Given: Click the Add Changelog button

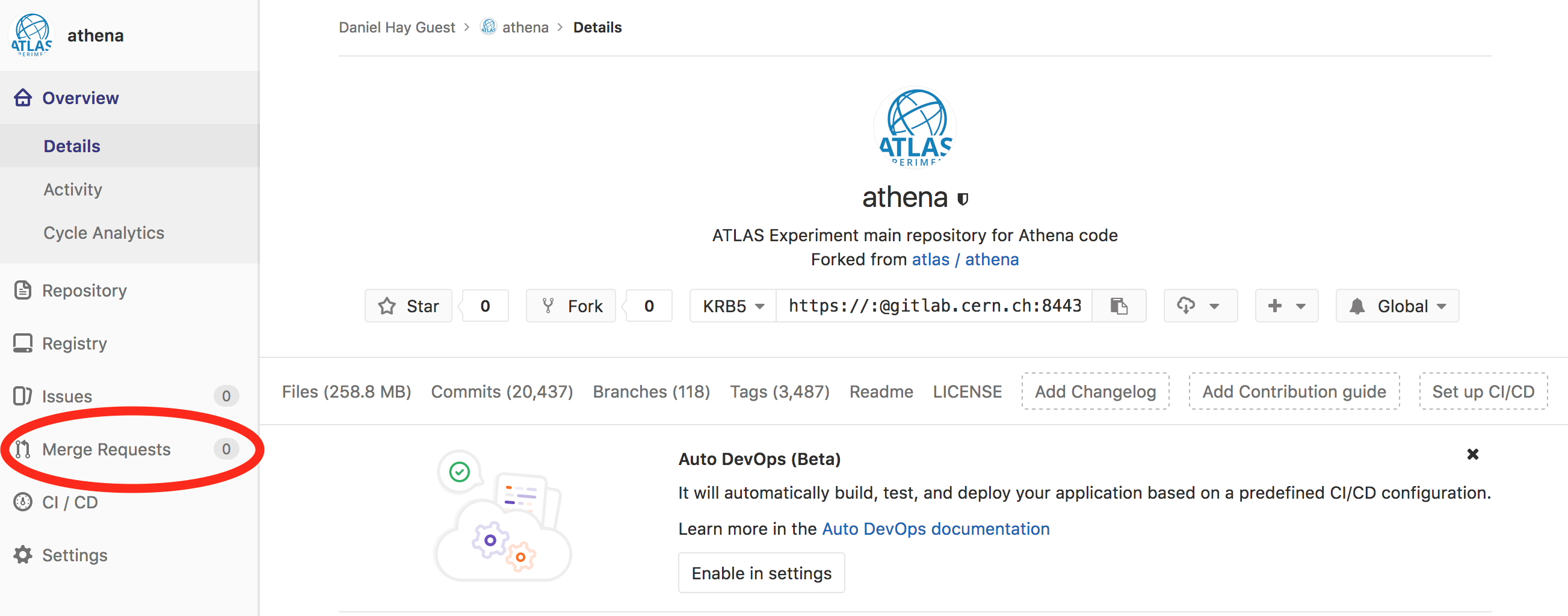Looking at the screenshot, I should (x=1095, y=392).
